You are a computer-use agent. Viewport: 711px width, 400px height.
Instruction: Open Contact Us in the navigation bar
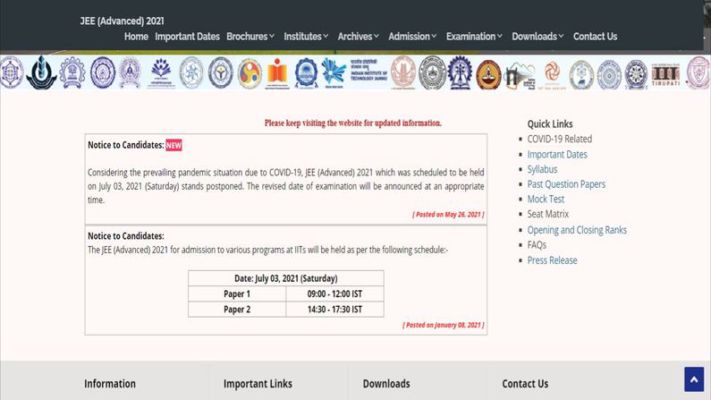pyautogui.click(x=595, y=36)
